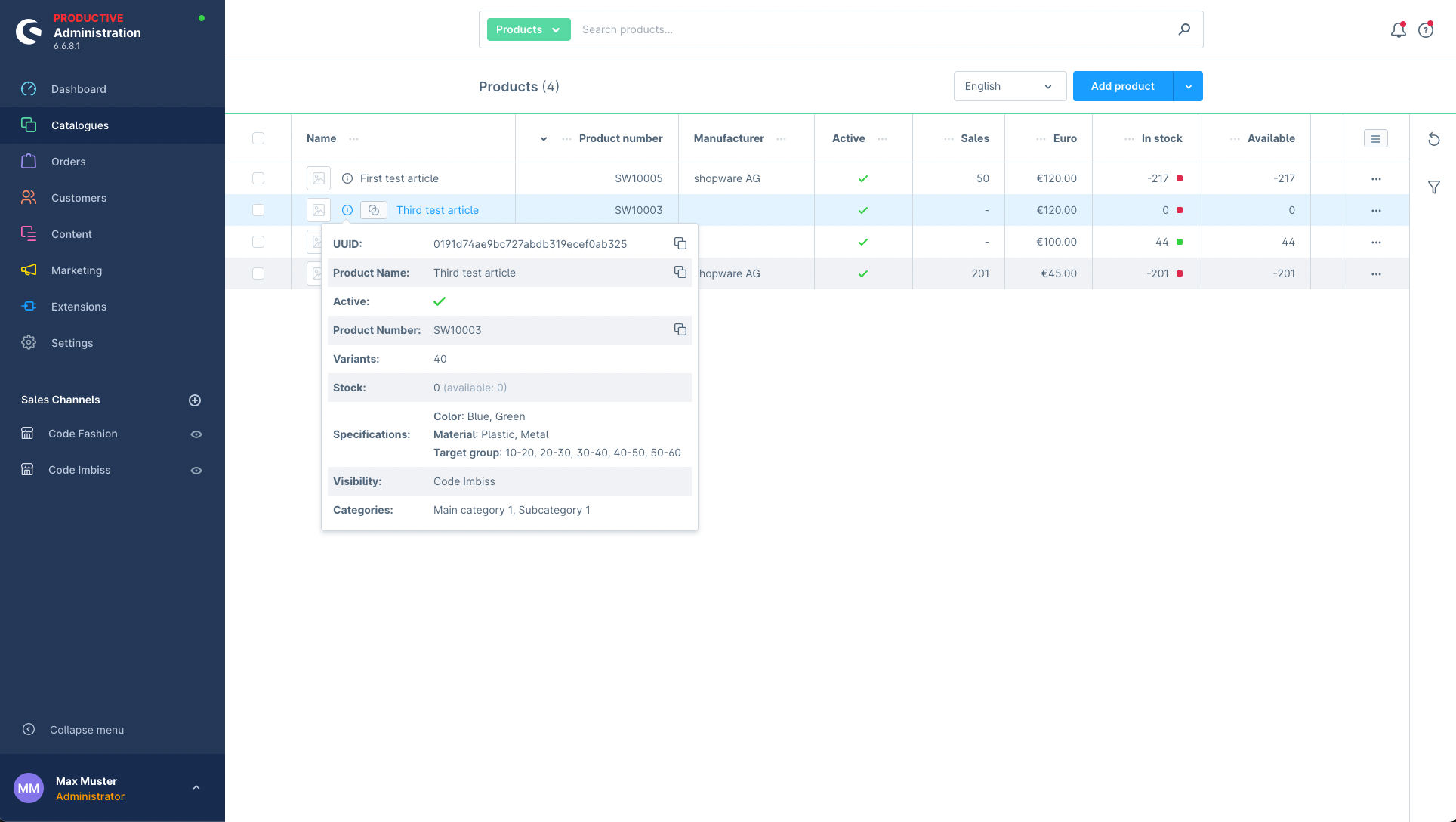Select the Third test article checkbox
The image size is (1456, 822).
click(258, 210)
